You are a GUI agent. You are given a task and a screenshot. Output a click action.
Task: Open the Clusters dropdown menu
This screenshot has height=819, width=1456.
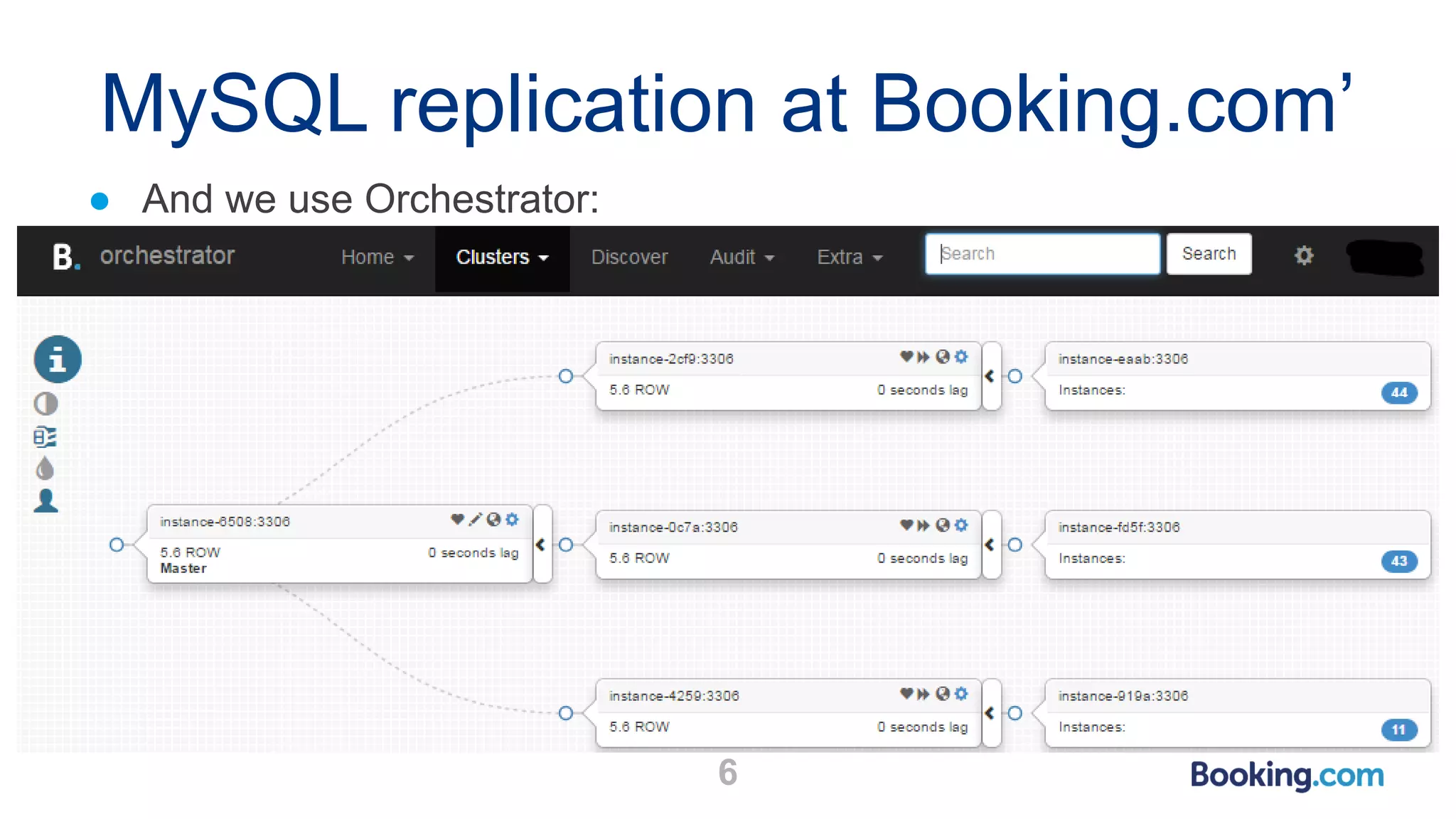(x=502, y=257)
